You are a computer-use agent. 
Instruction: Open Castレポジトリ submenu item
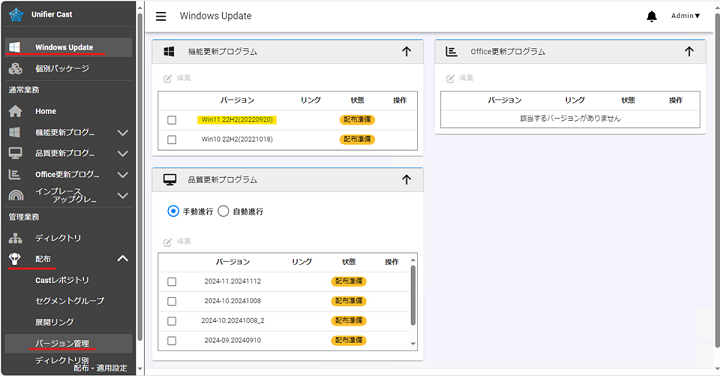(62, 280)
